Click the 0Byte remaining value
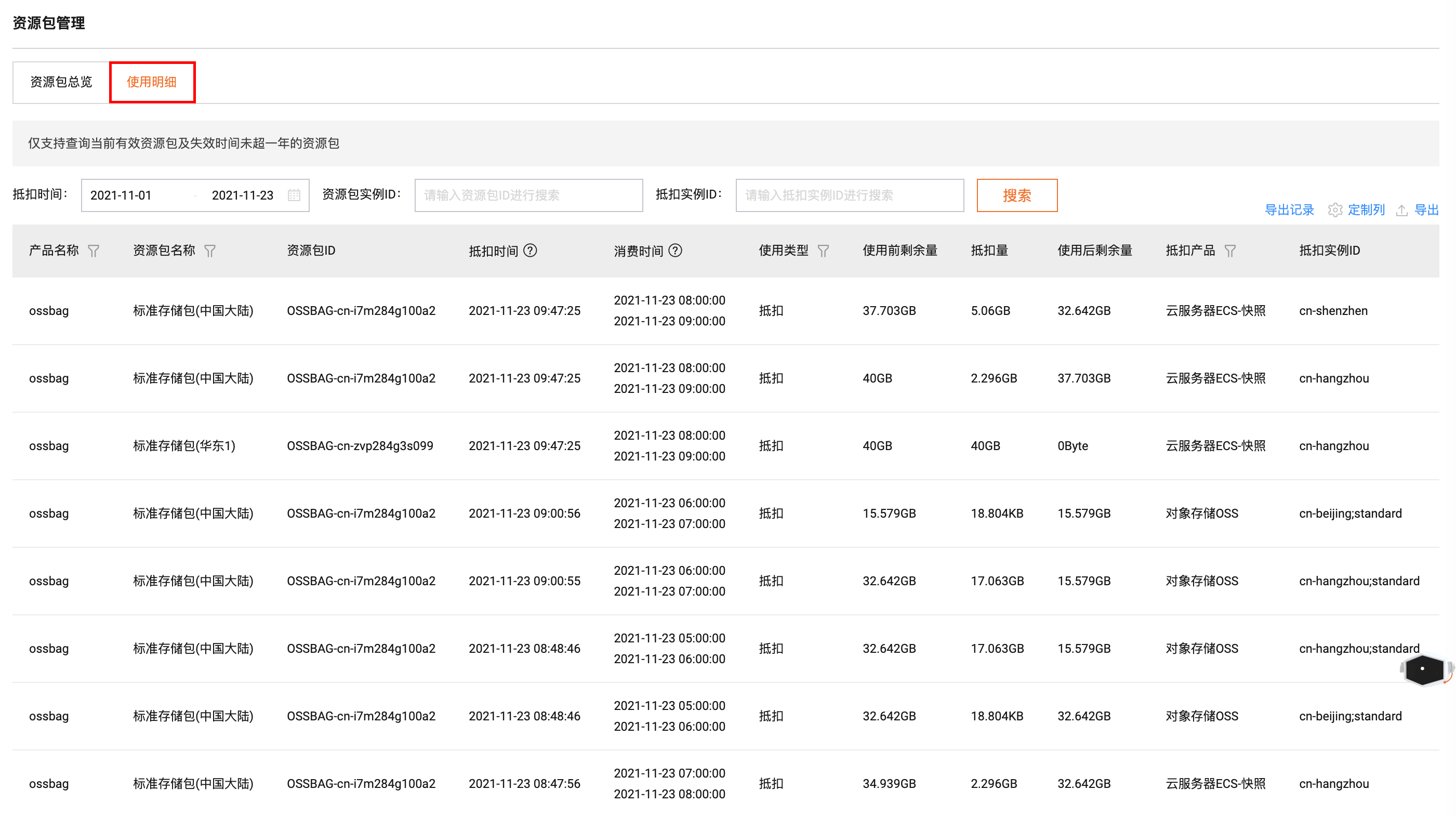 1072,445
